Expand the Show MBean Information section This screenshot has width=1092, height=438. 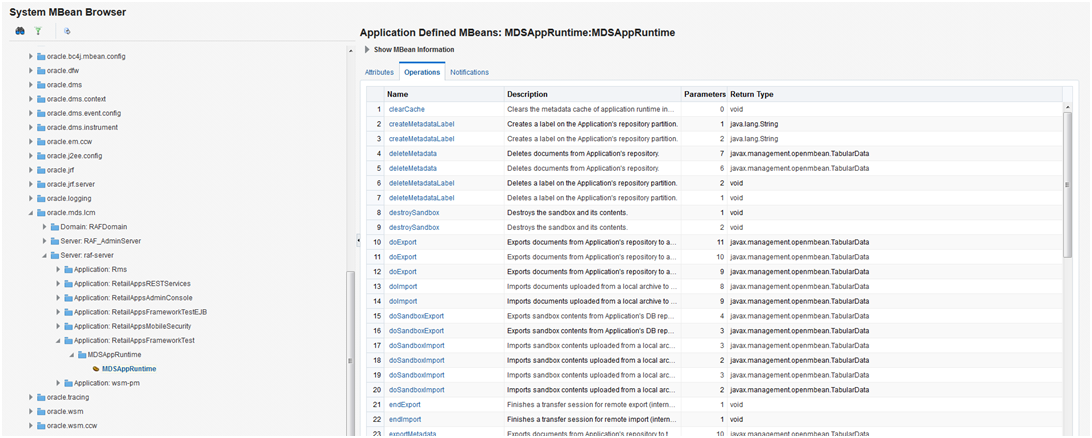368,49
